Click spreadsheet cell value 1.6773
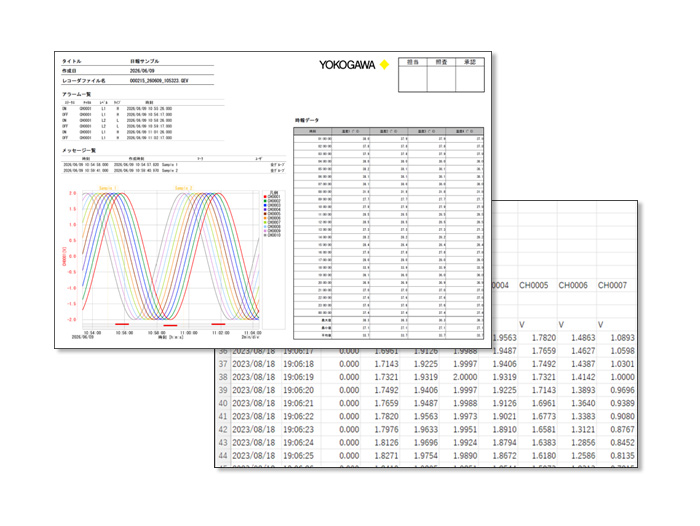700x526 pixels. [x=544, y=417]
